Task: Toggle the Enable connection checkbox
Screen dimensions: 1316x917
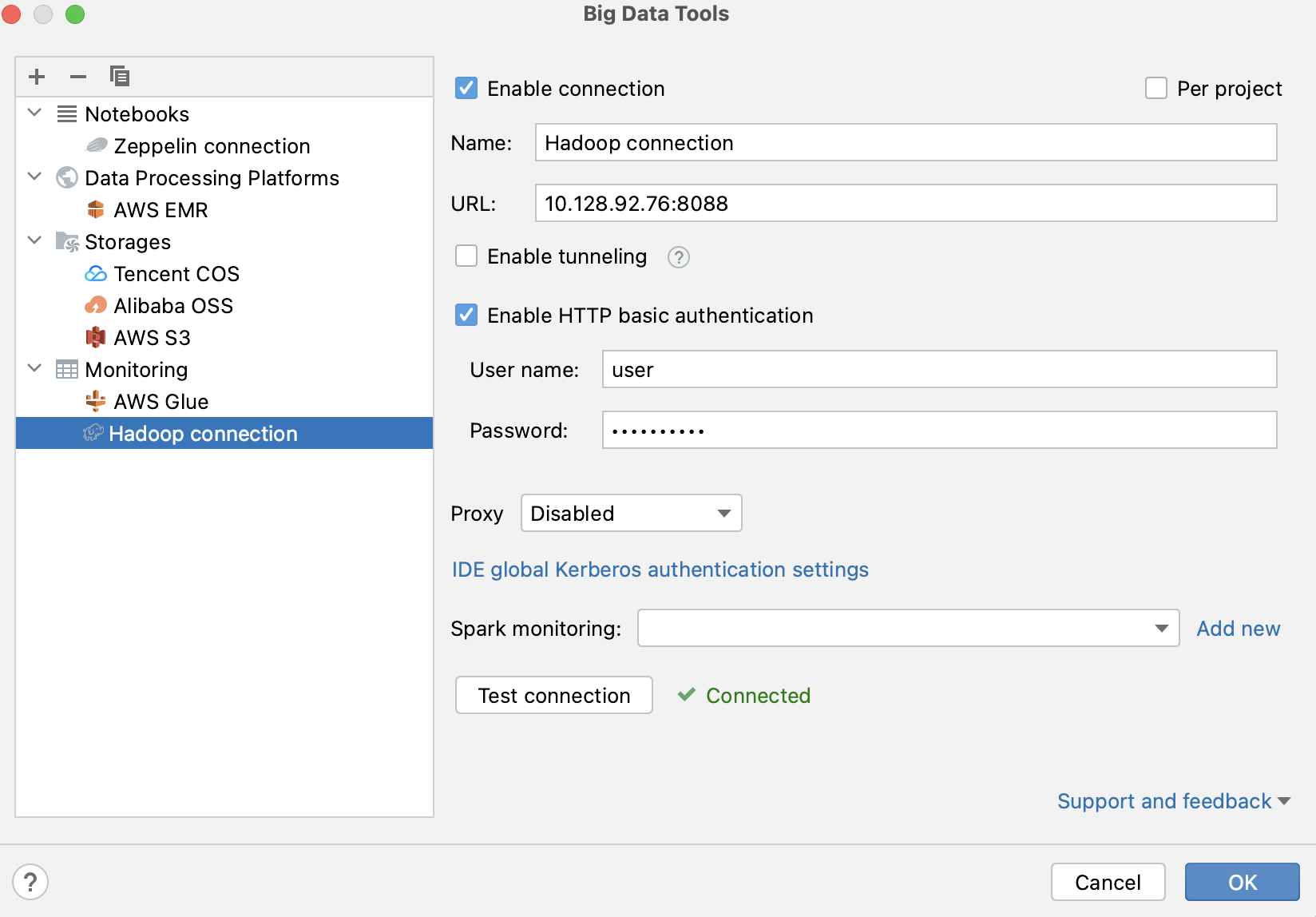Action: [466, 88]
